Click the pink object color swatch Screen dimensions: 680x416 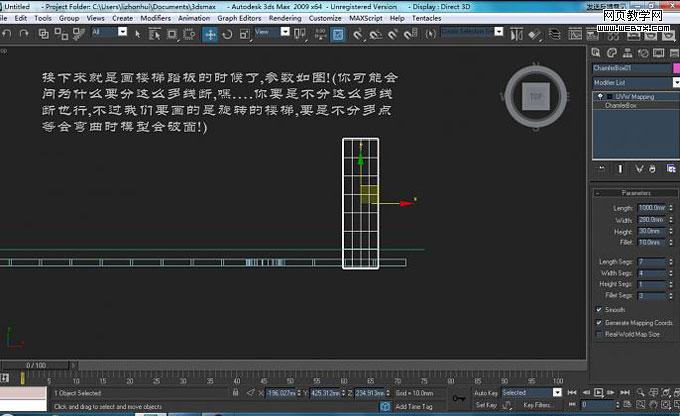[676, 68]
